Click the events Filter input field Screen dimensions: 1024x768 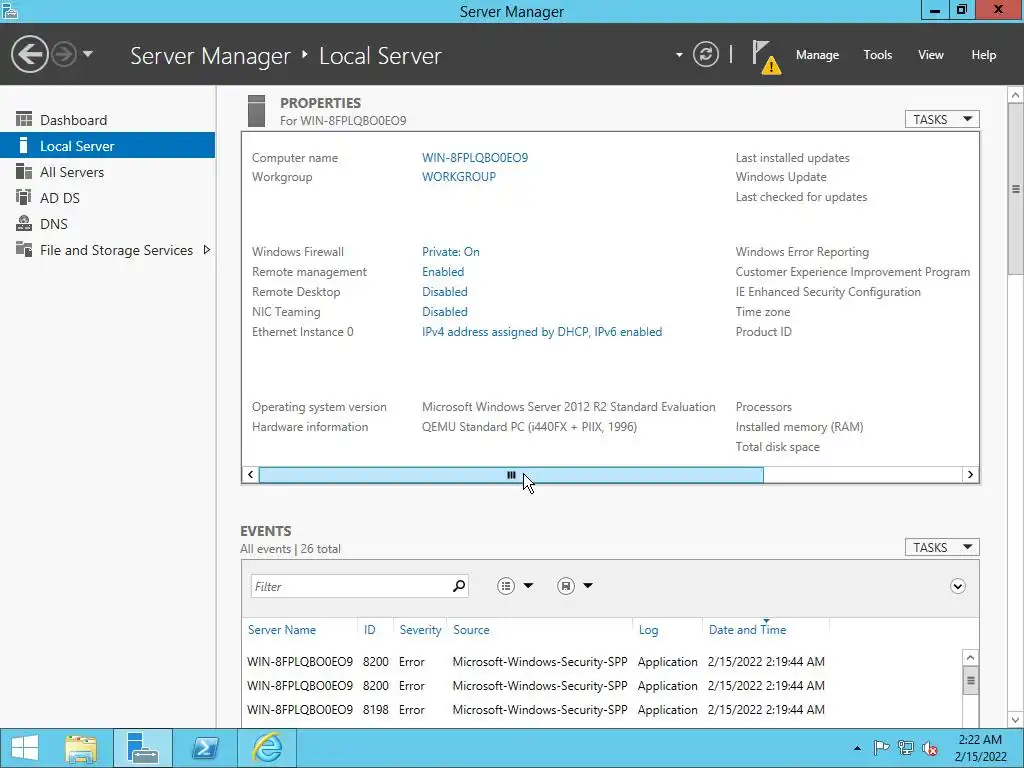[x=351, y=586]
